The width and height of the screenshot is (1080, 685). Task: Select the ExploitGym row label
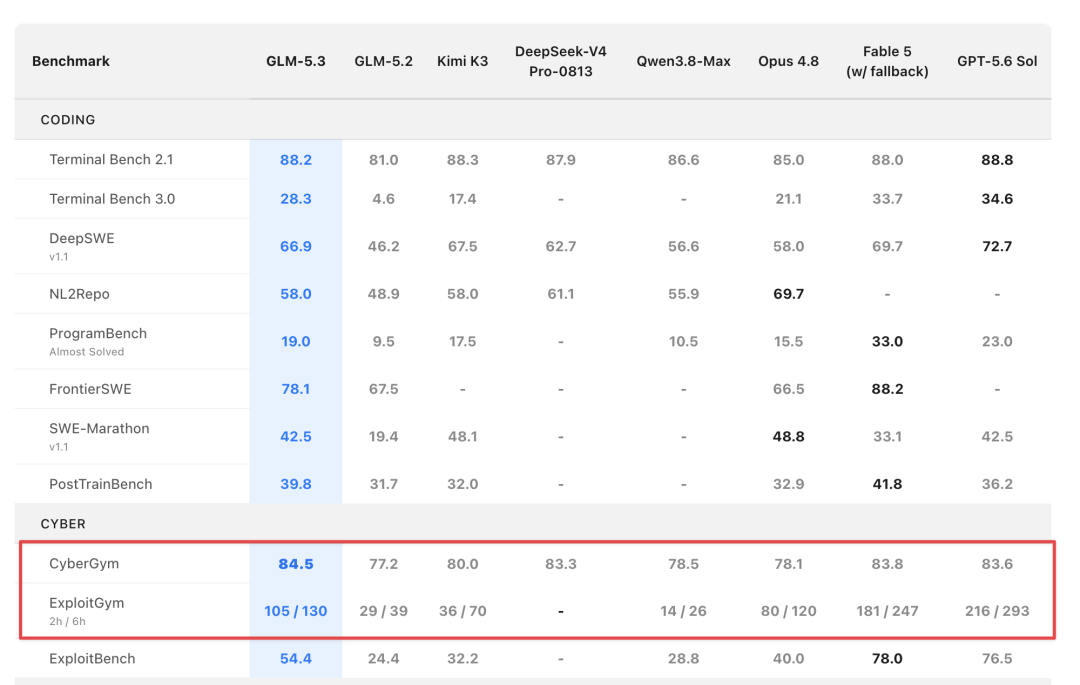86,603
